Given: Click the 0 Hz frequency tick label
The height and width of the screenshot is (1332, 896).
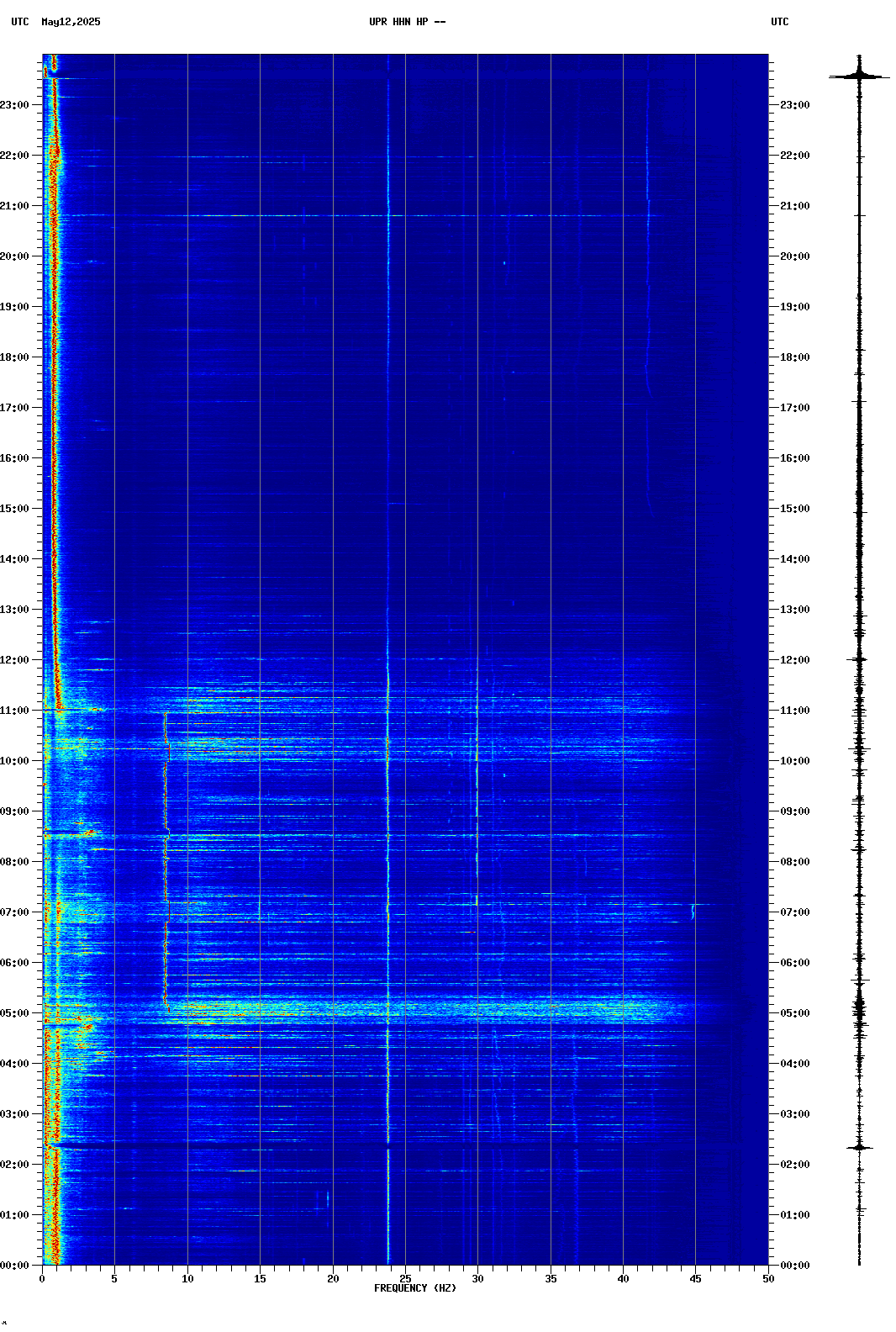Looking at the screenshot, I should click(42, 1279).
